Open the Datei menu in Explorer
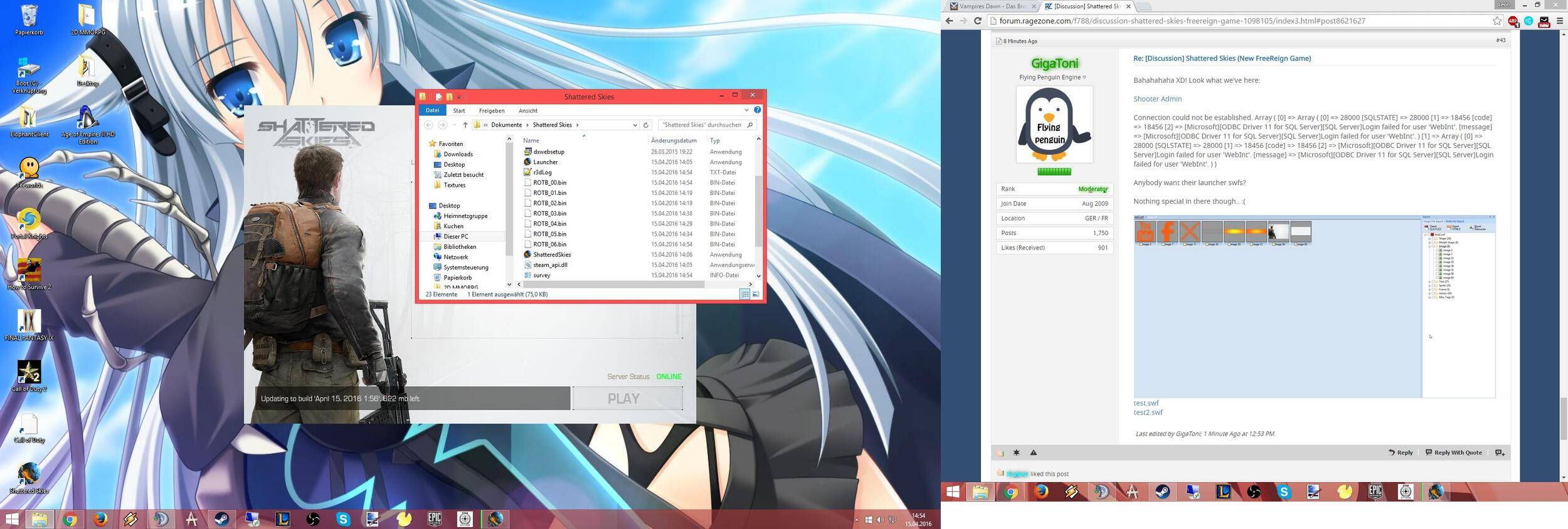 pos(432,110)
